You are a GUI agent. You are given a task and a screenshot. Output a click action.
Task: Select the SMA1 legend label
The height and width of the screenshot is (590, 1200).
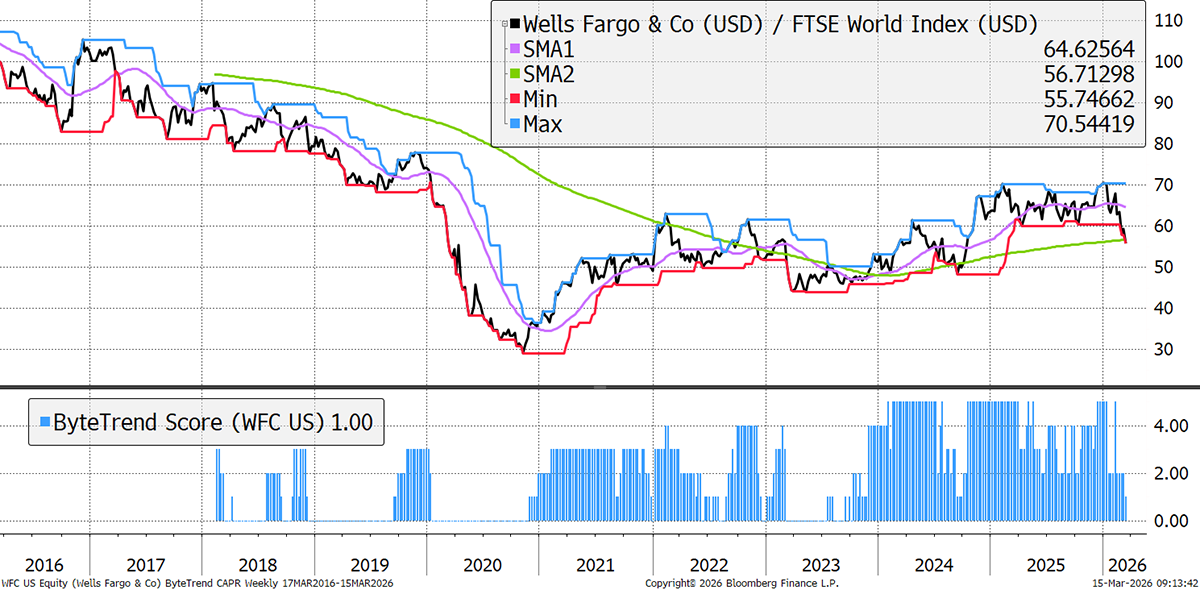point(548,49)
